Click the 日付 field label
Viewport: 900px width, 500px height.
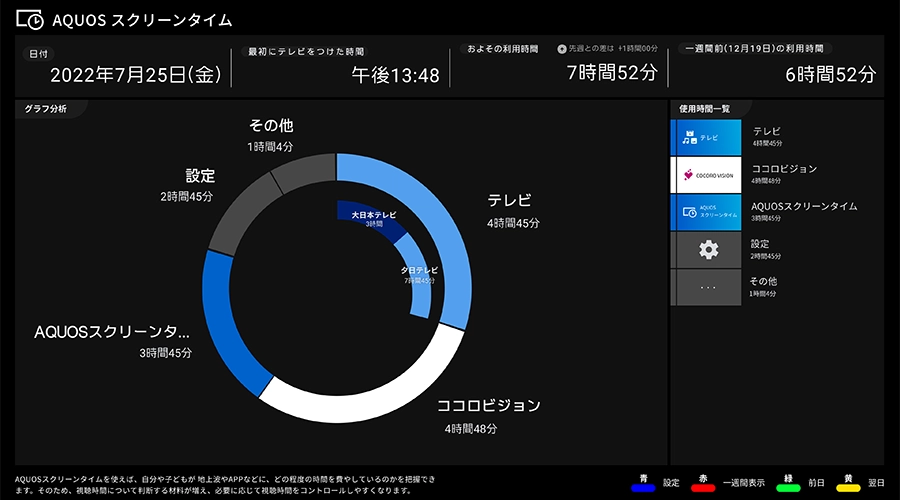pos(38,53)
